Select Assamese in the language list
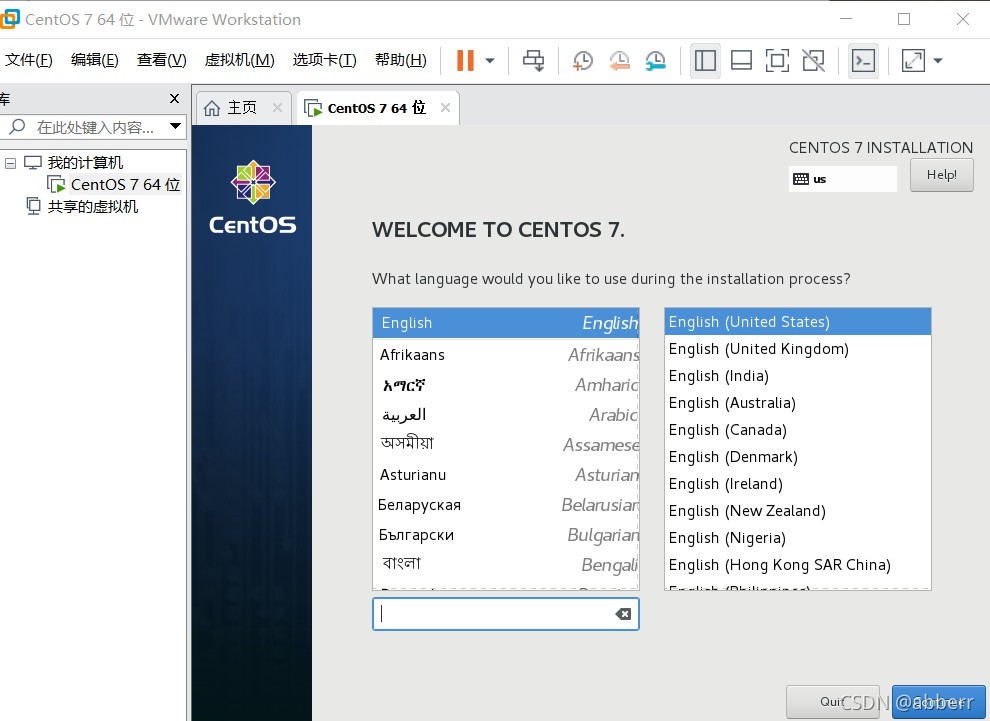 pyautogui.click(x=506, y=444)
